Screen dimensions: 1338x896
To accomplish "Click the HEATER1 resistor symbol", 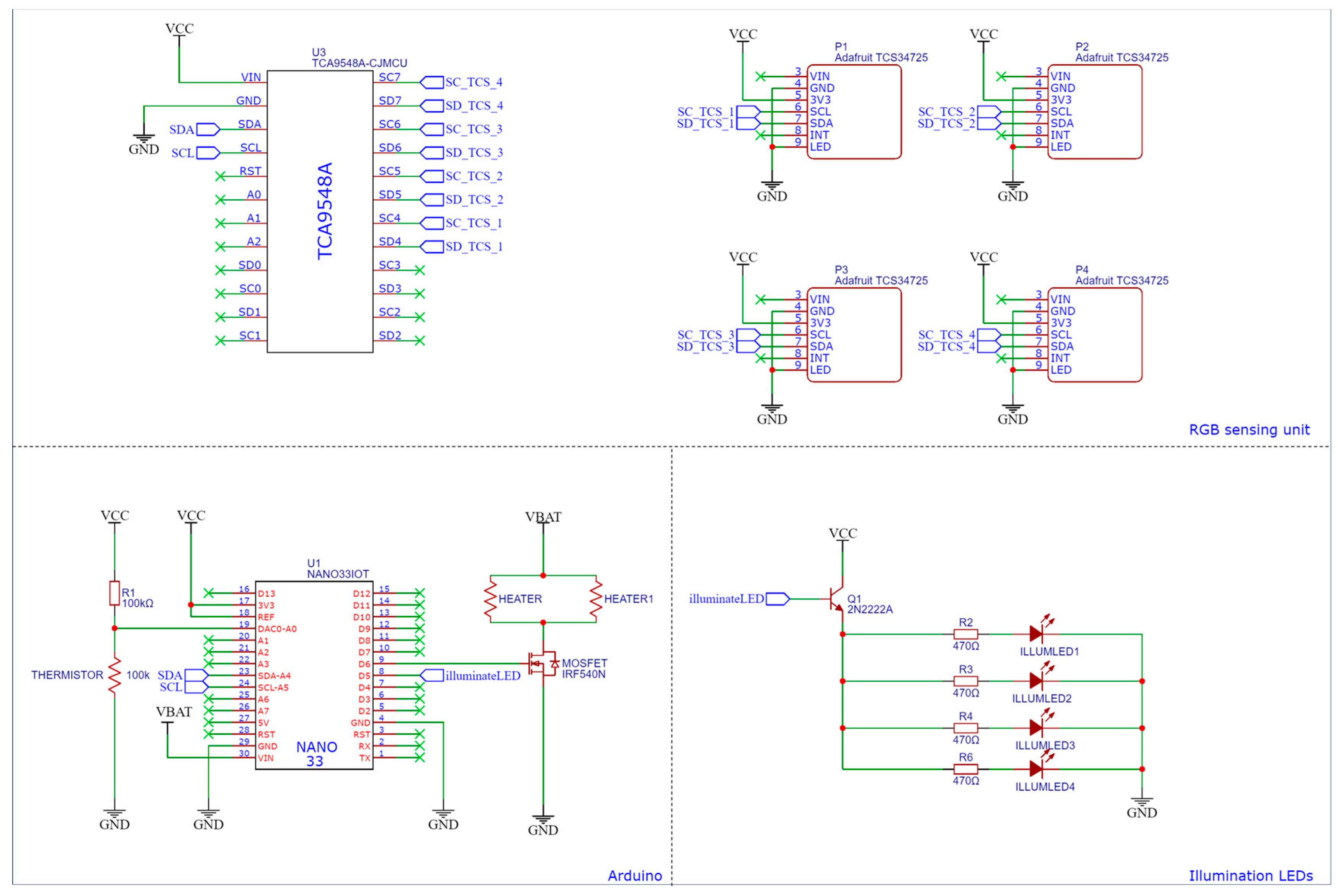I will 596,599.
